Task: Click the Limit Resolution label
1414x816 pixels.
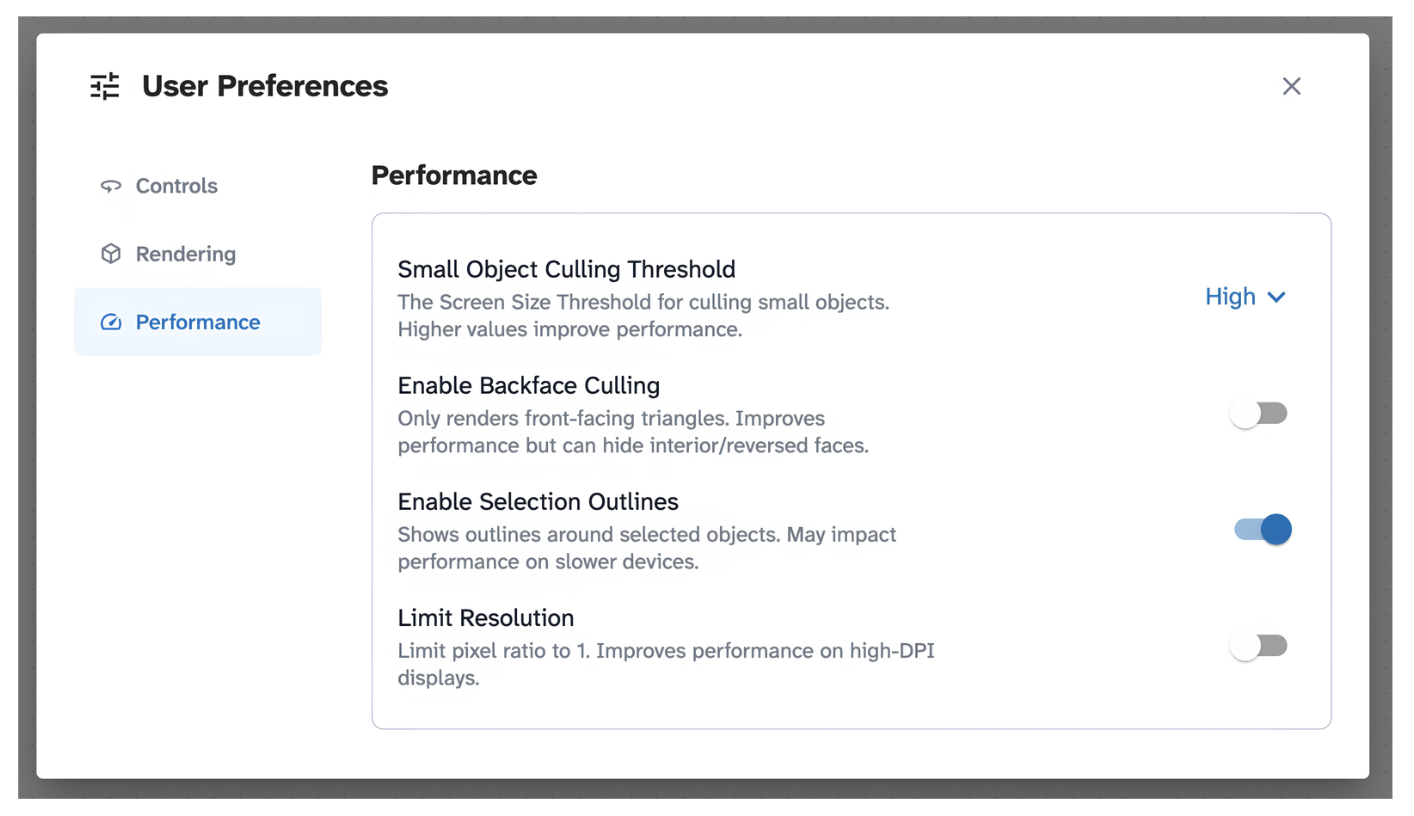Action: tap(486, 617)
